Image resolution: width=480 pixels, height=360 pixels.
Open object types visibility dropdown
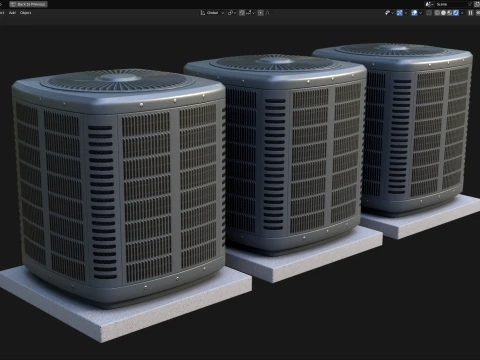(x=389, y=13)
